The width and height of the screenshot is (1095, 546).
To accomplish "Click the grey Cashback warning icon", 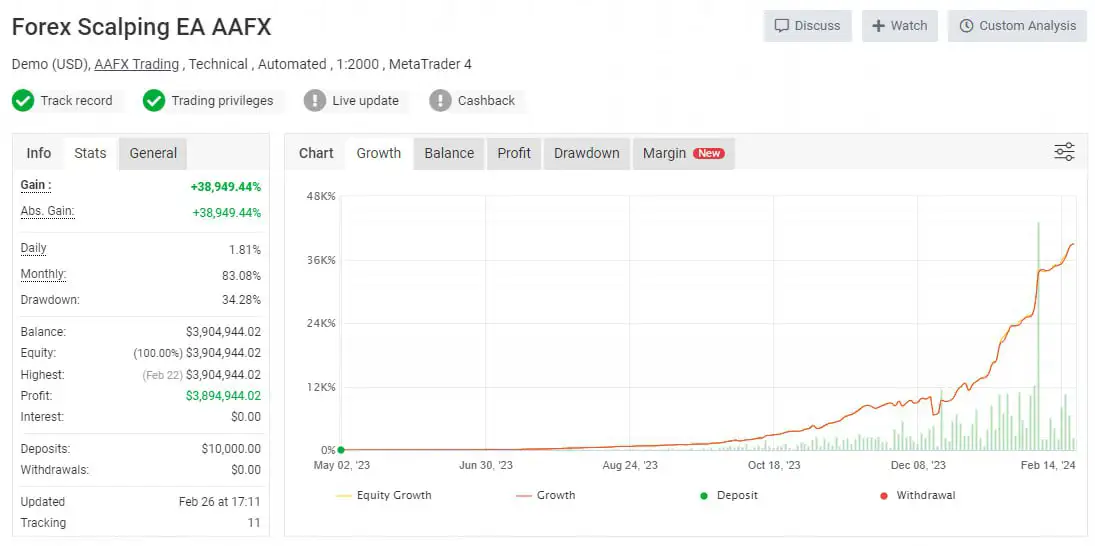I will click(440, 100).
